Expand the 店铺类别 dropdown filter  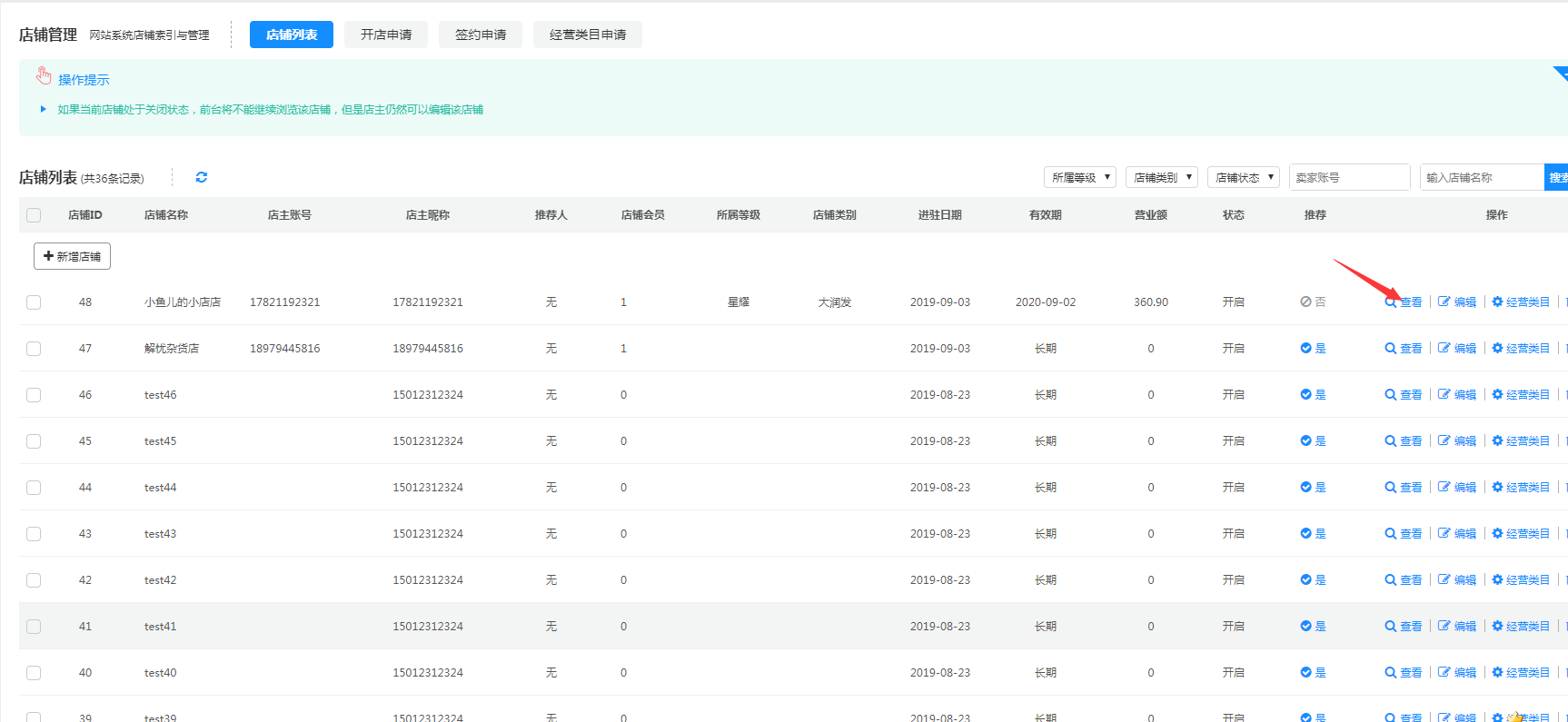(1161, 177)
